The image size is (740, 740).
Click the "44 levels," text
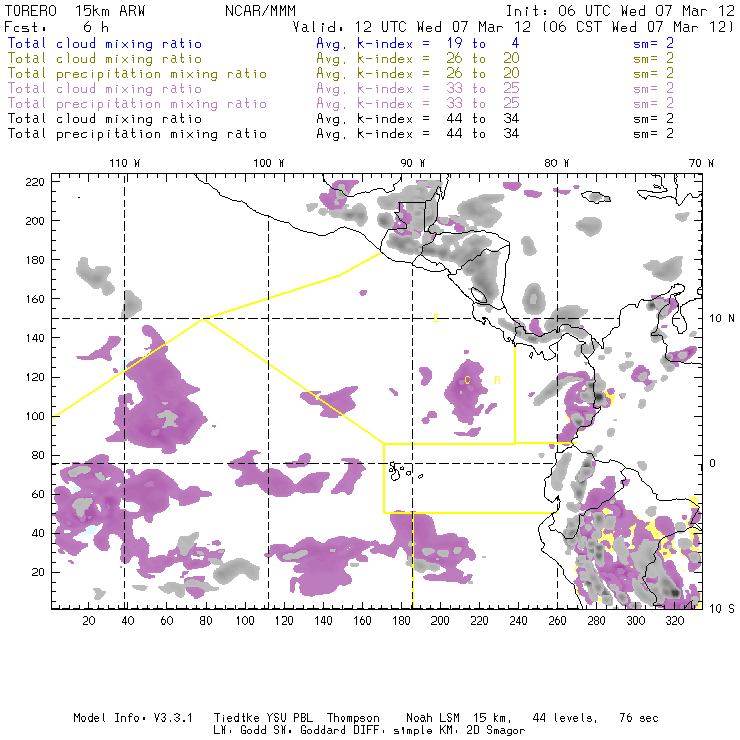coord(565,718)
